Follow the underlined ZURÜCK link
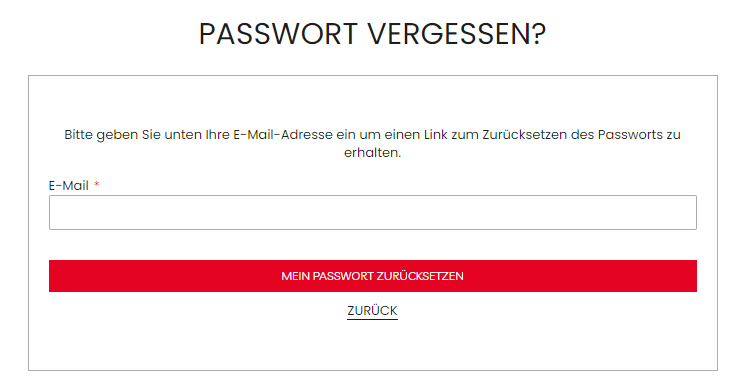 click(x=372, y=311)
